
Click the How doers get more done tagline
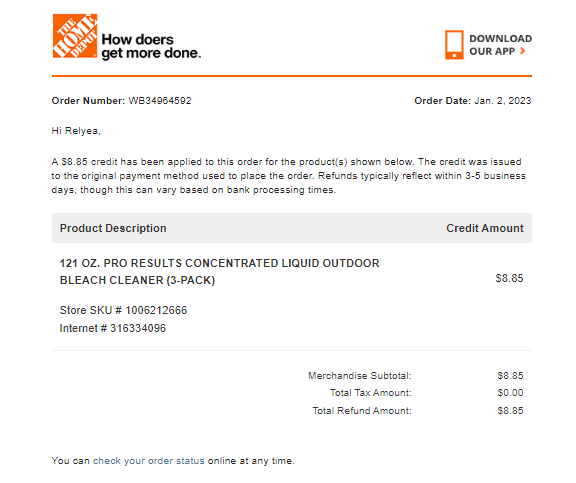click(x=151, y=46)
